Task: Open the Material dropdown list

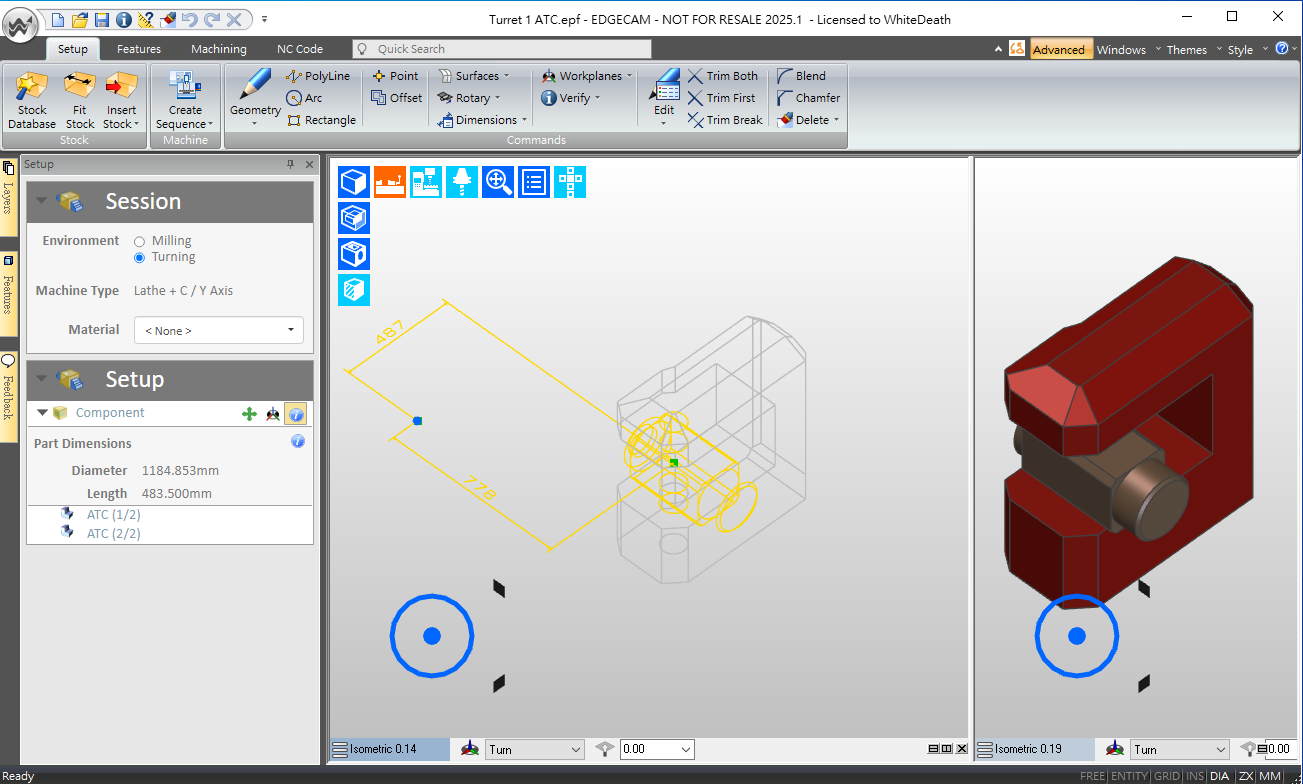Action: pos(219,330)
